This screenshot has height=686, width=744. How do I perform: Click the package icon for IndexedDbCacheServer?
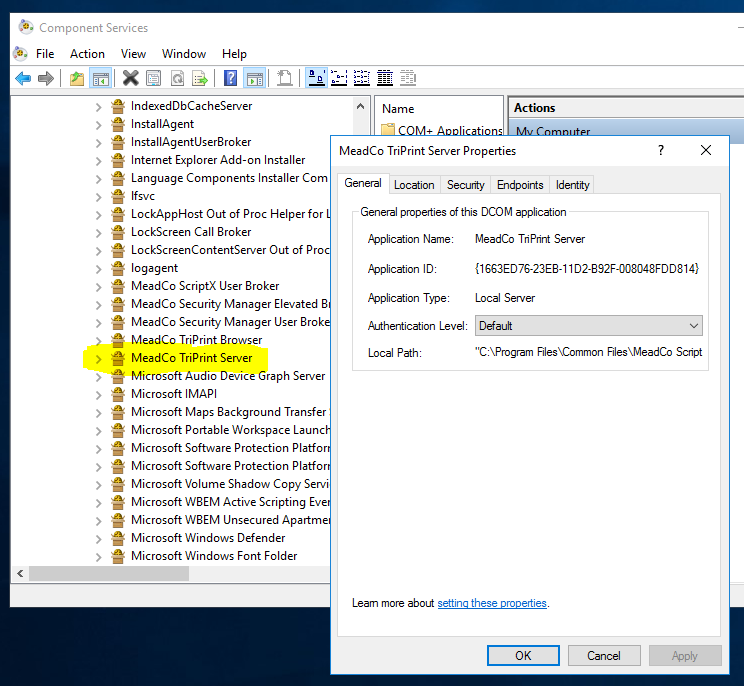tap(118, 106)
